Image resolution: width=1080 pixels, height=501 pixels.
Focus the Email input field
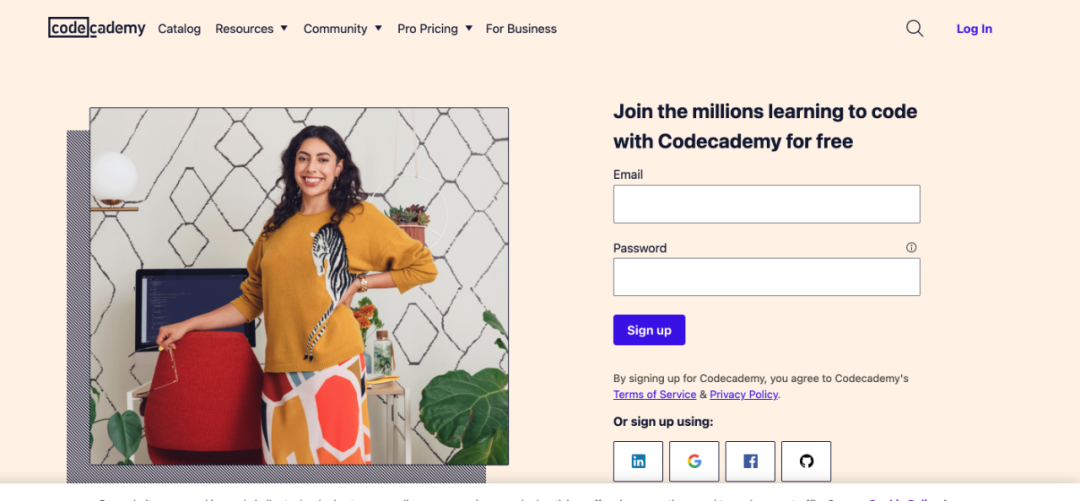coord(766,204)
